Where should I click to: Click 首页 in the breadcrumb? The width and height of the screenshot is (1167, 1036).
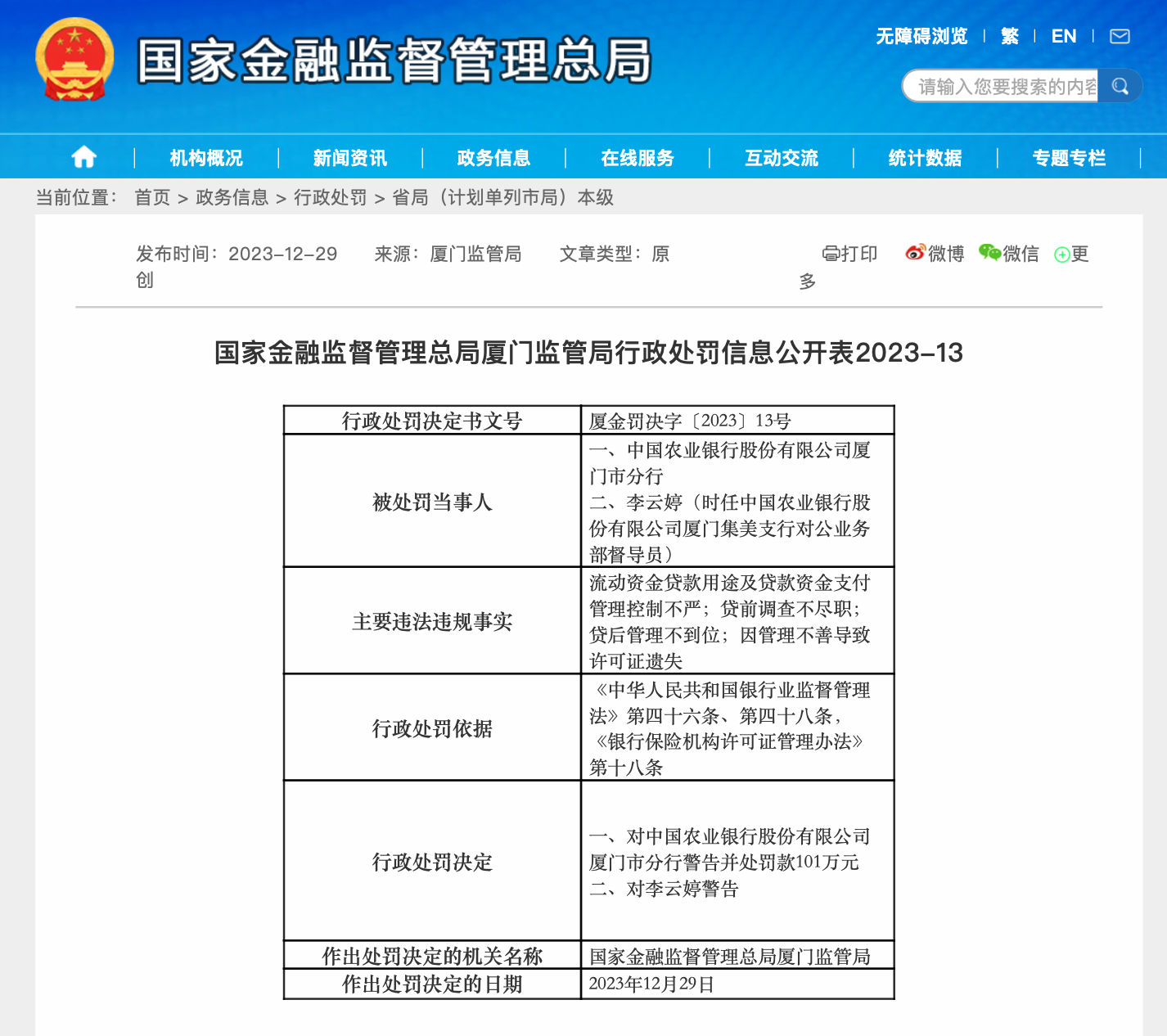point(152,197)
